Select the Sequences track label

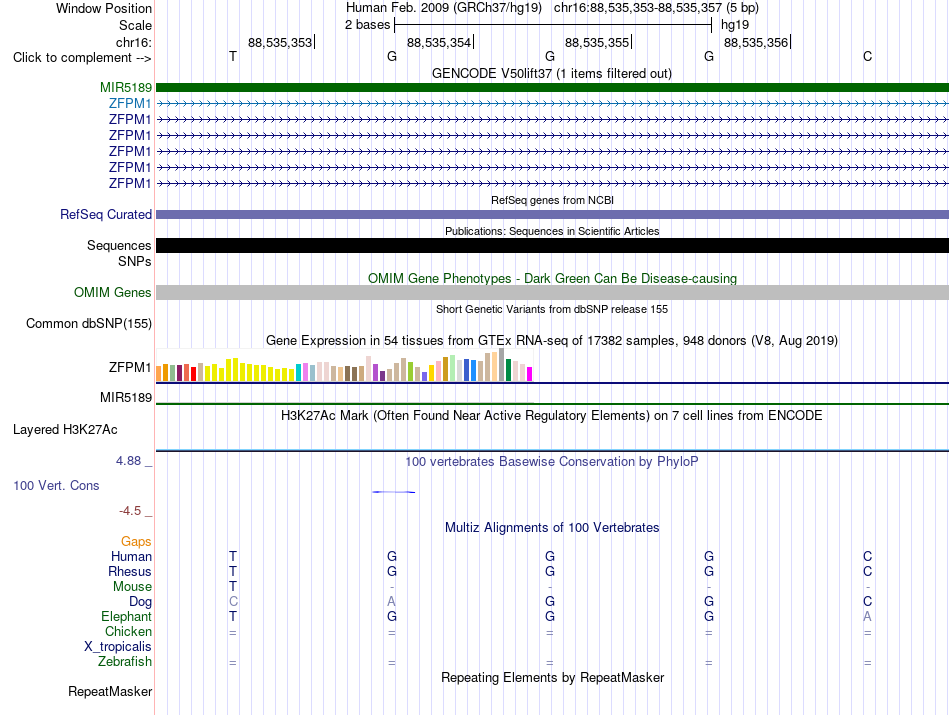pyautogui.click(x=119, y=245)
